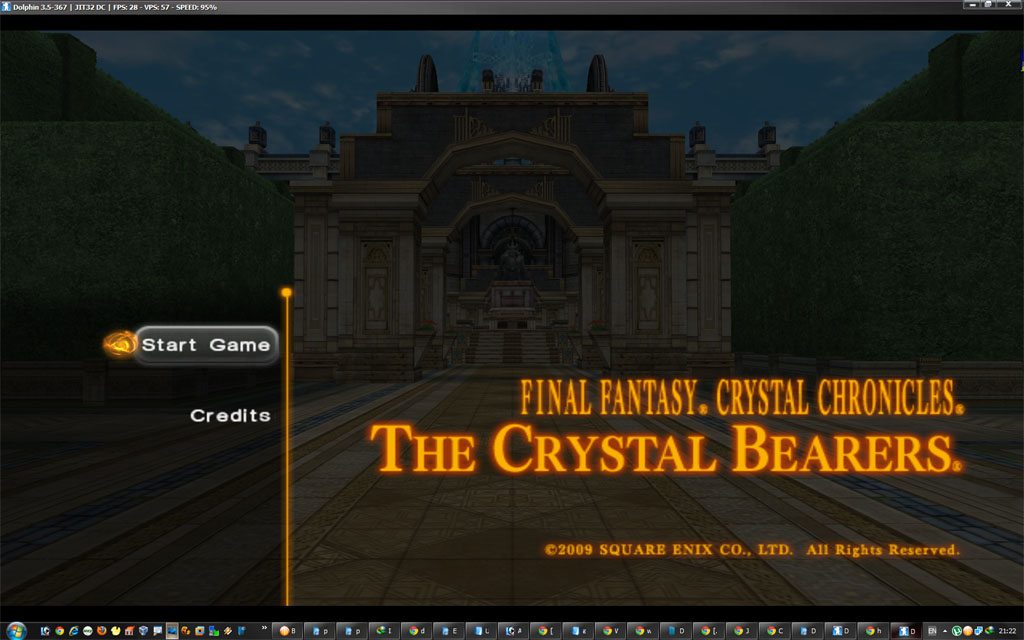Image resolution: width=1024 pixels, height=640 pixels.
Task: Open the blue flag quick launch icon
Action: (x=241, y=631)
